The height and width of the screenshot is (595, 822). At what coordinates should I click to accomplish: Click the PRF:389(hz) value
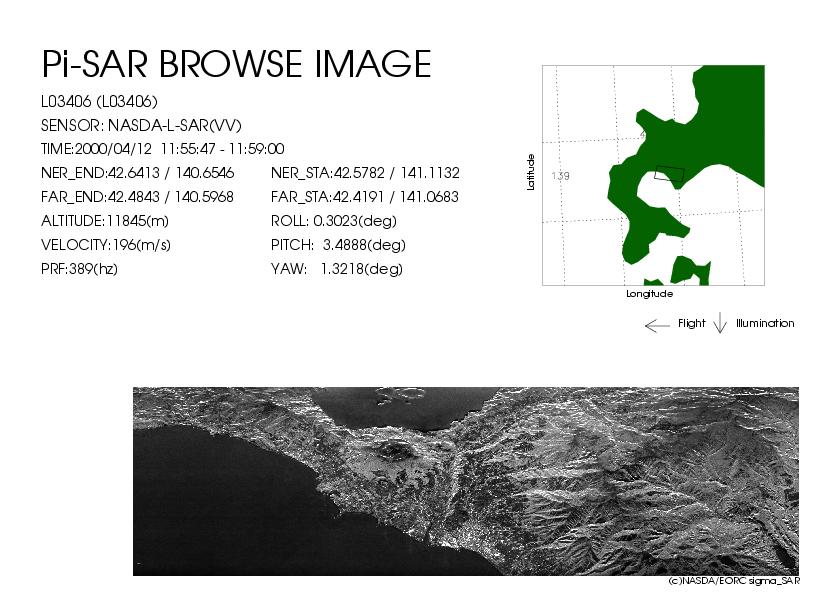(x=79, y=269)
